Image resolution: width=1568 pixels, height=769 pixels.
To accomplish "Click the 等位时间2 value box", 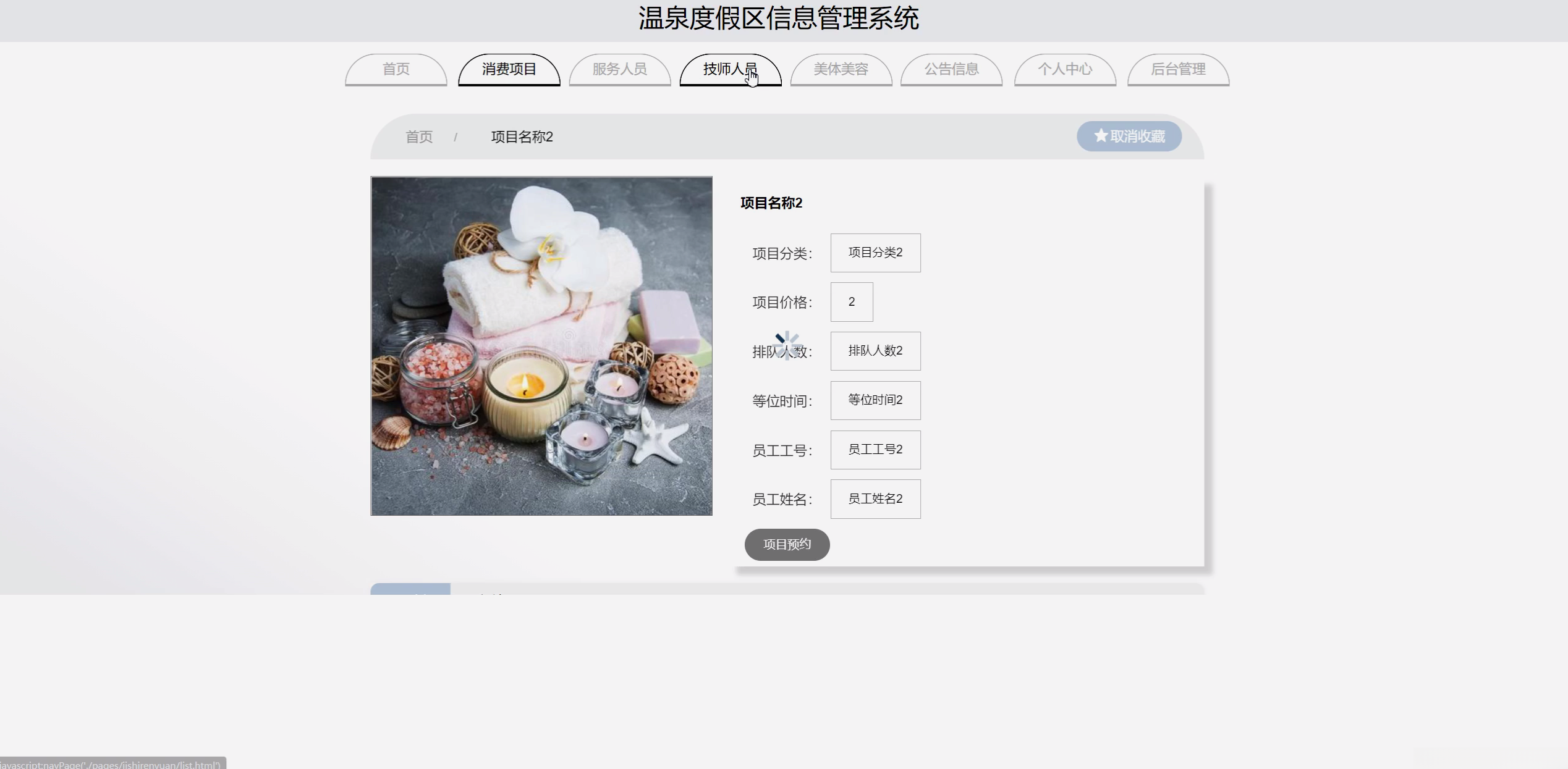I will pos(875,400).
